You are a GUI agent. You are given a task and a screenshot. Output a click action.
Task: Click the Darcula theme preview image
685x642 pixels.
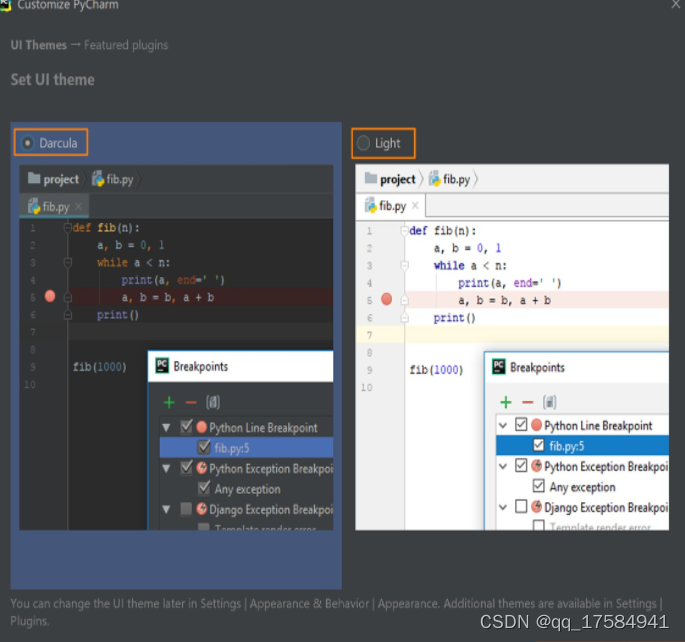point(176,347)
